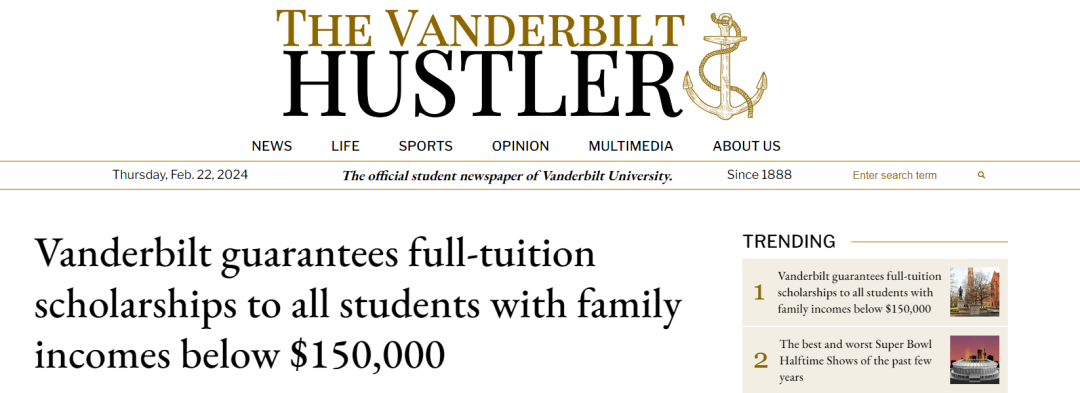
Task: Click the magnifying glass search icon
Action: (x=982, y=176)
